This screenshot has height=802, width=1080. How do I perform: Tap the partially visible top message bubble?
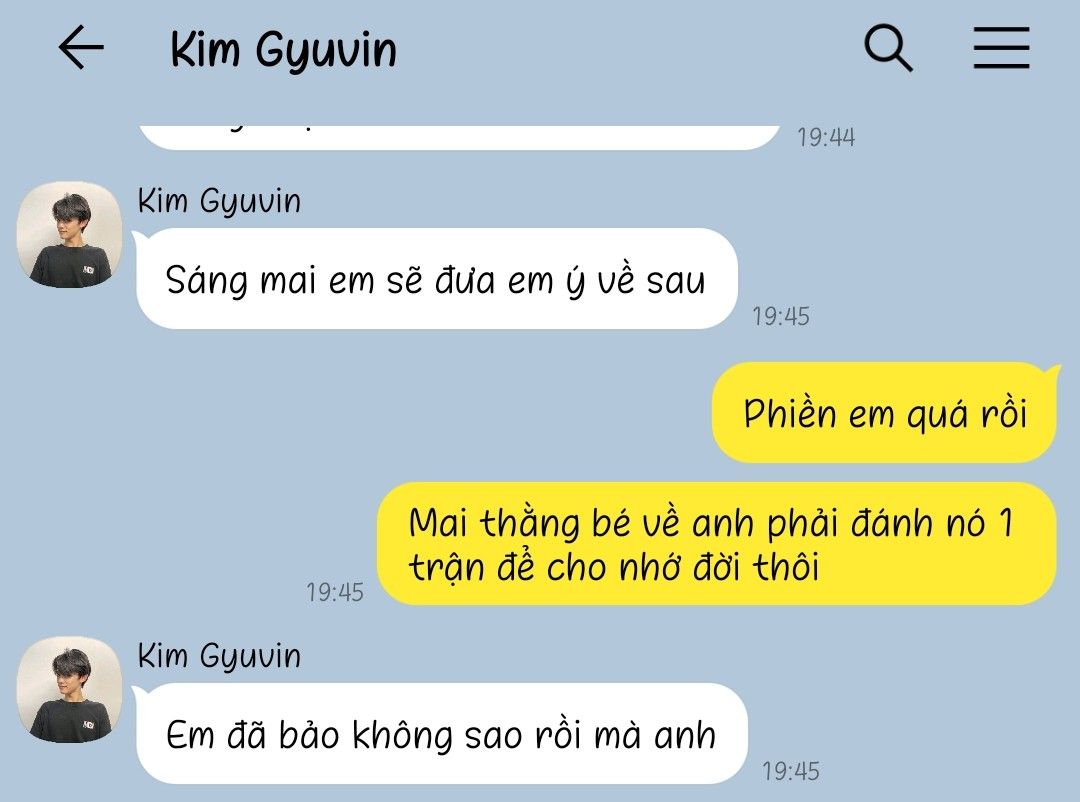tap(459, 137)
